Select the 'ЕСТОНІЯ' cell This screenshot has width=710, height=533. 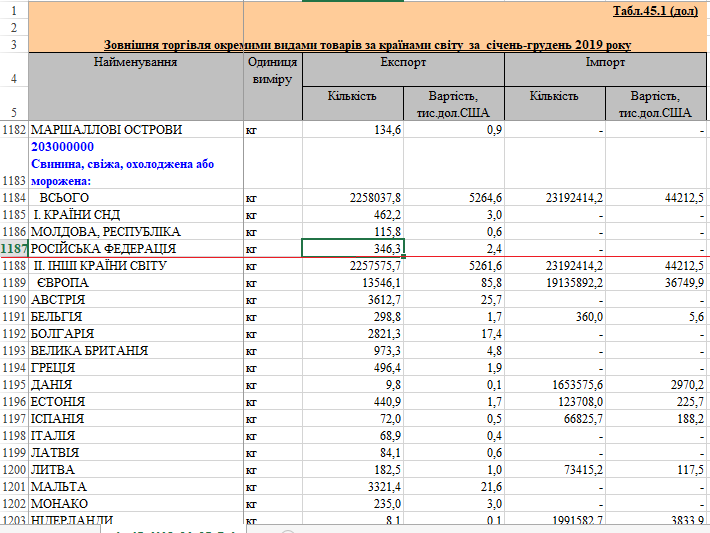tap(136, 402)
